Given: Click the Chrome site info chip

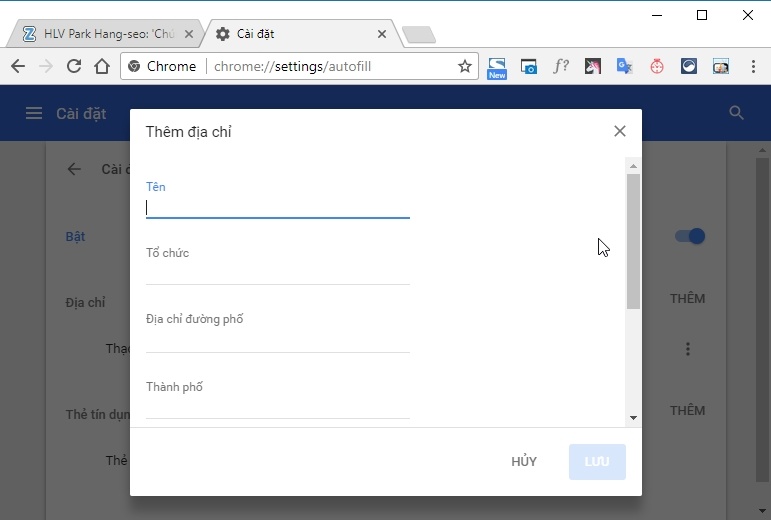Looking at the screenshot, I should tap(162, 66).
